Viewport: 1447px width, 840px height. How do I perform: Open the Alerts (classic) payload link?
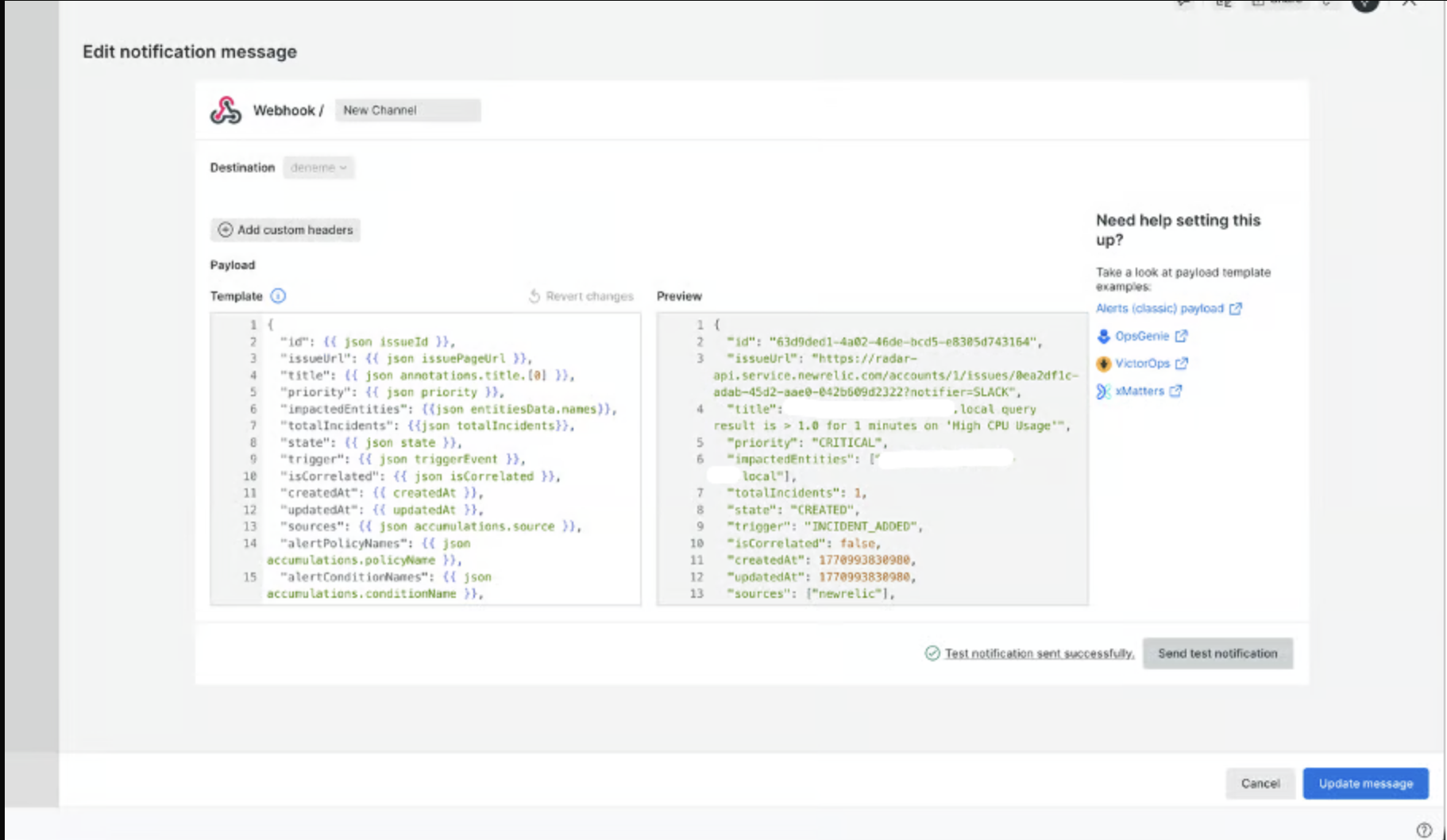click(x=1160, y=309)
